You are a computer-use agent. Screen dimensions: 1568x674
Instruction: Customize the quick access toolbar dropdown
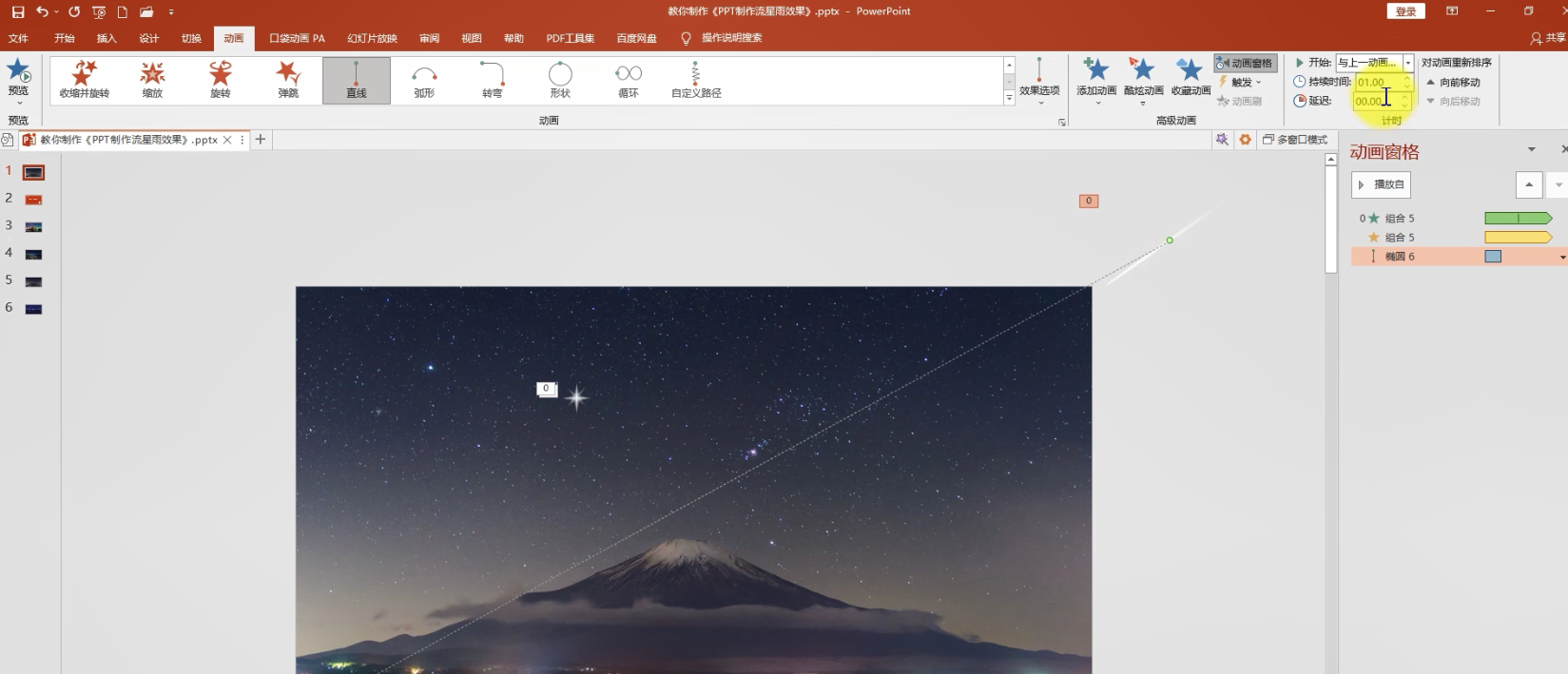[171, 12]
